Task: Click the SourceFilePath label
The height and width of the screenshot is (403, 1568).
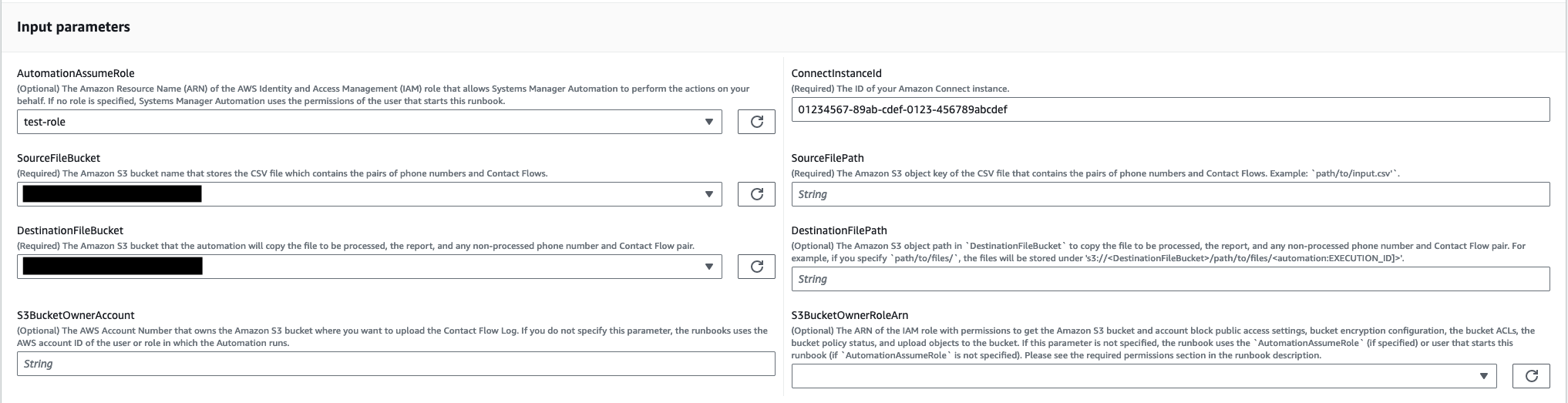Action: click(x=828, y=158)
